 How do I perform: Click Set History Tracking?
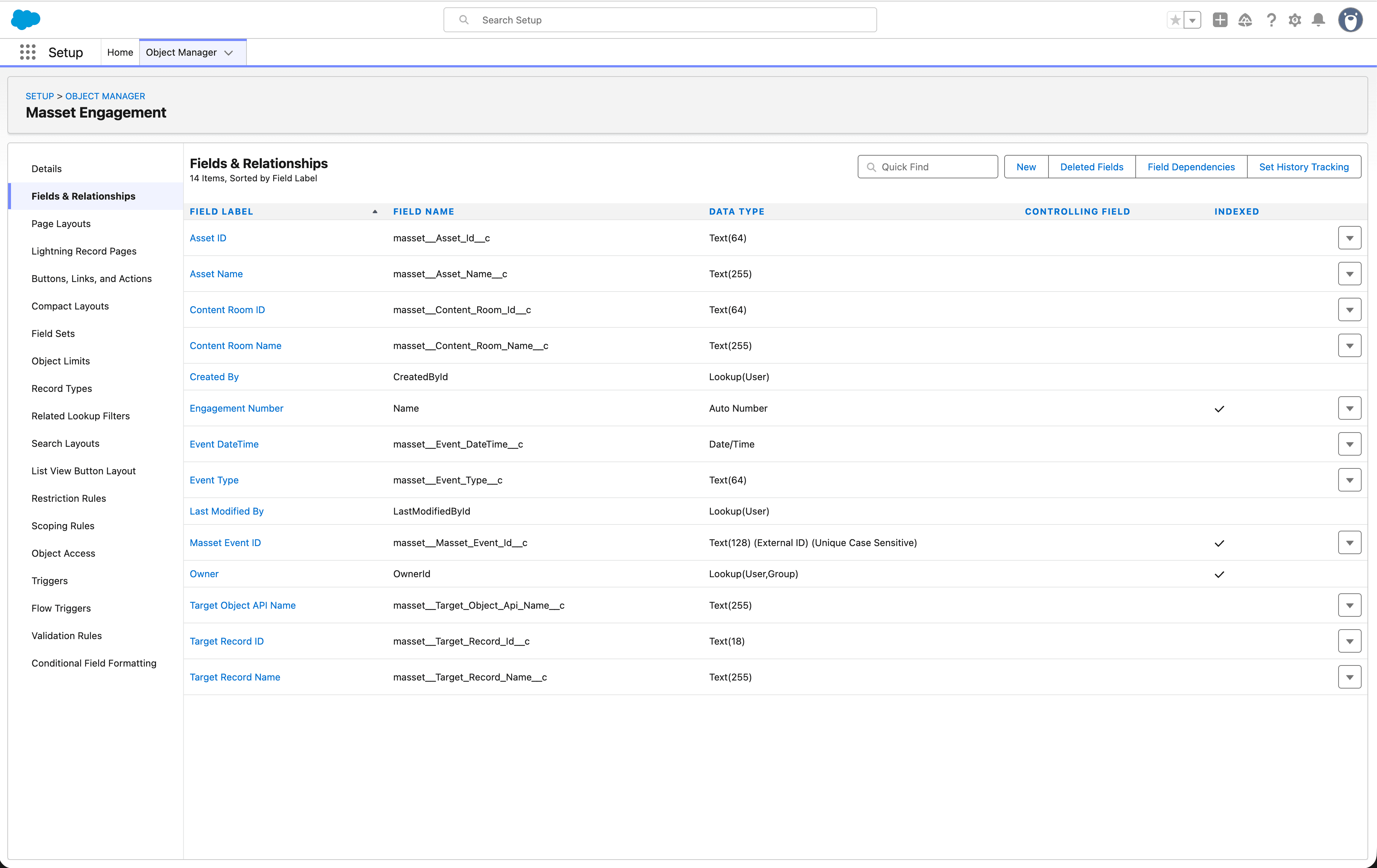(x=1304, y=167)
